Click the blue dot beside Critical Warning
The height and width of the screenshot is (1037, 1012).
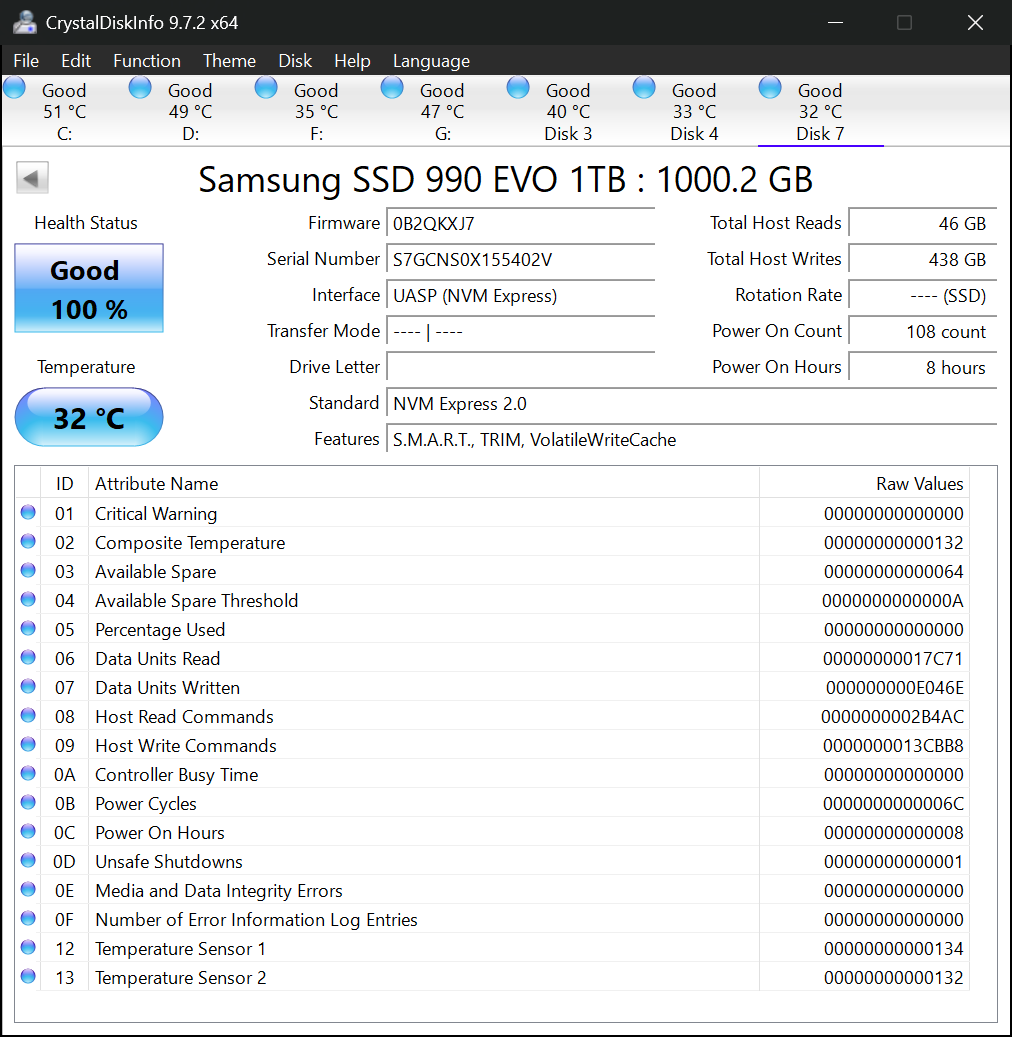click(29, 513)
